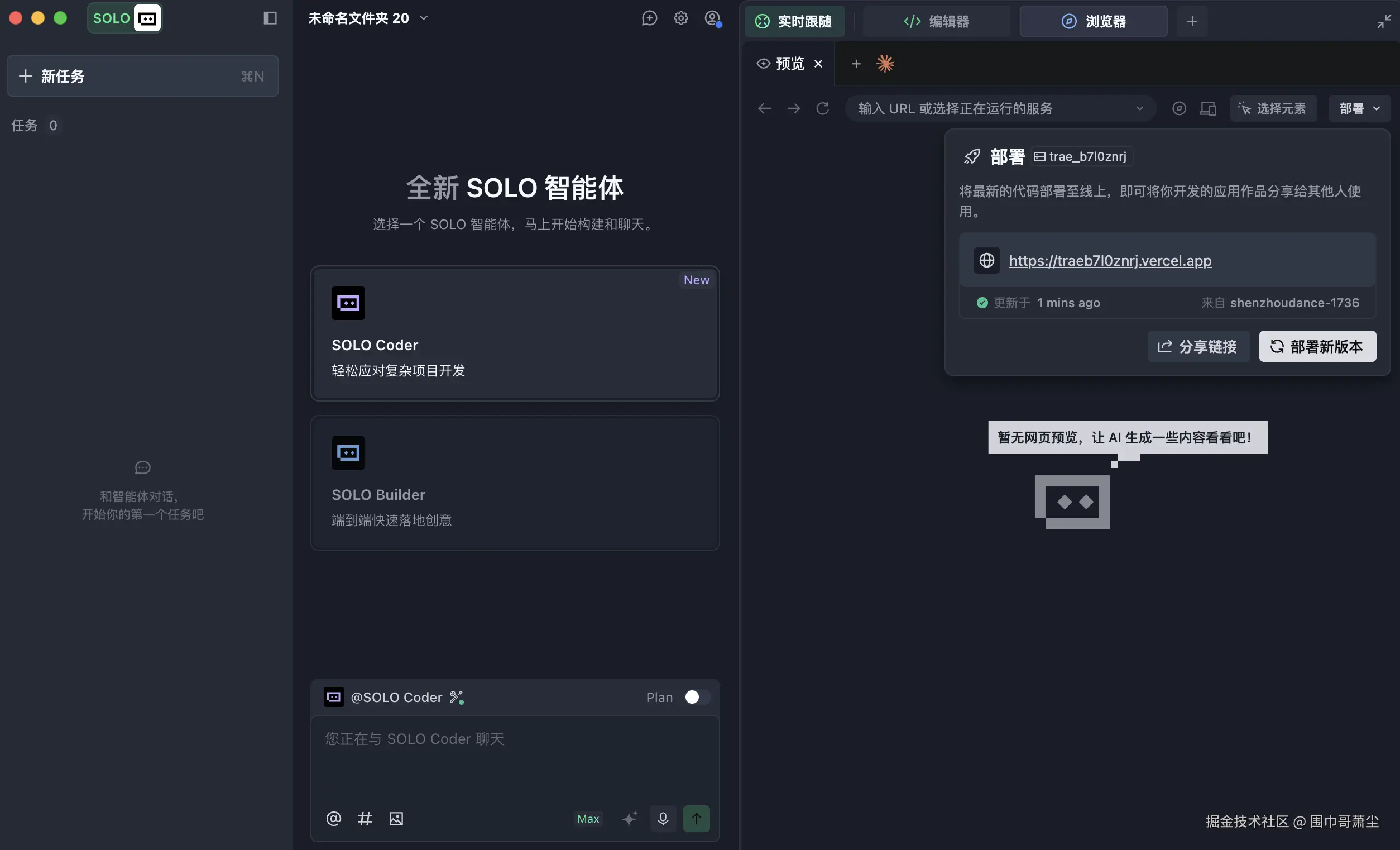The height and width of the screenshot is (850, 1400).
Task: Expand the 未命名文件夹 20 folder dropdown
Action: coord(423,18)
